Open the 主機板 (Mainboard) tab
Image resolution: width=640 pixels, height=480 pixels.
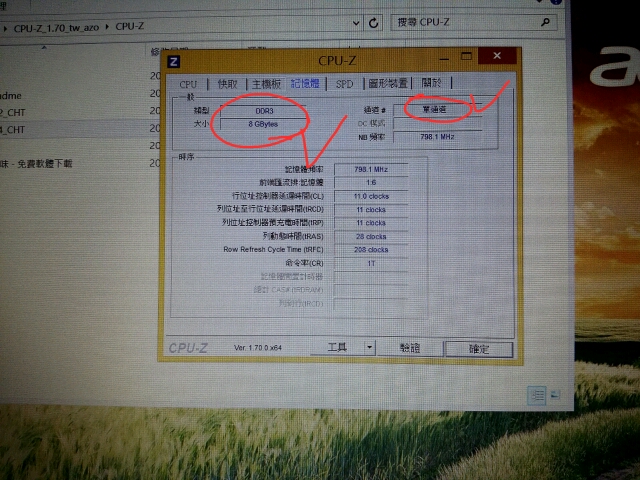266,84
